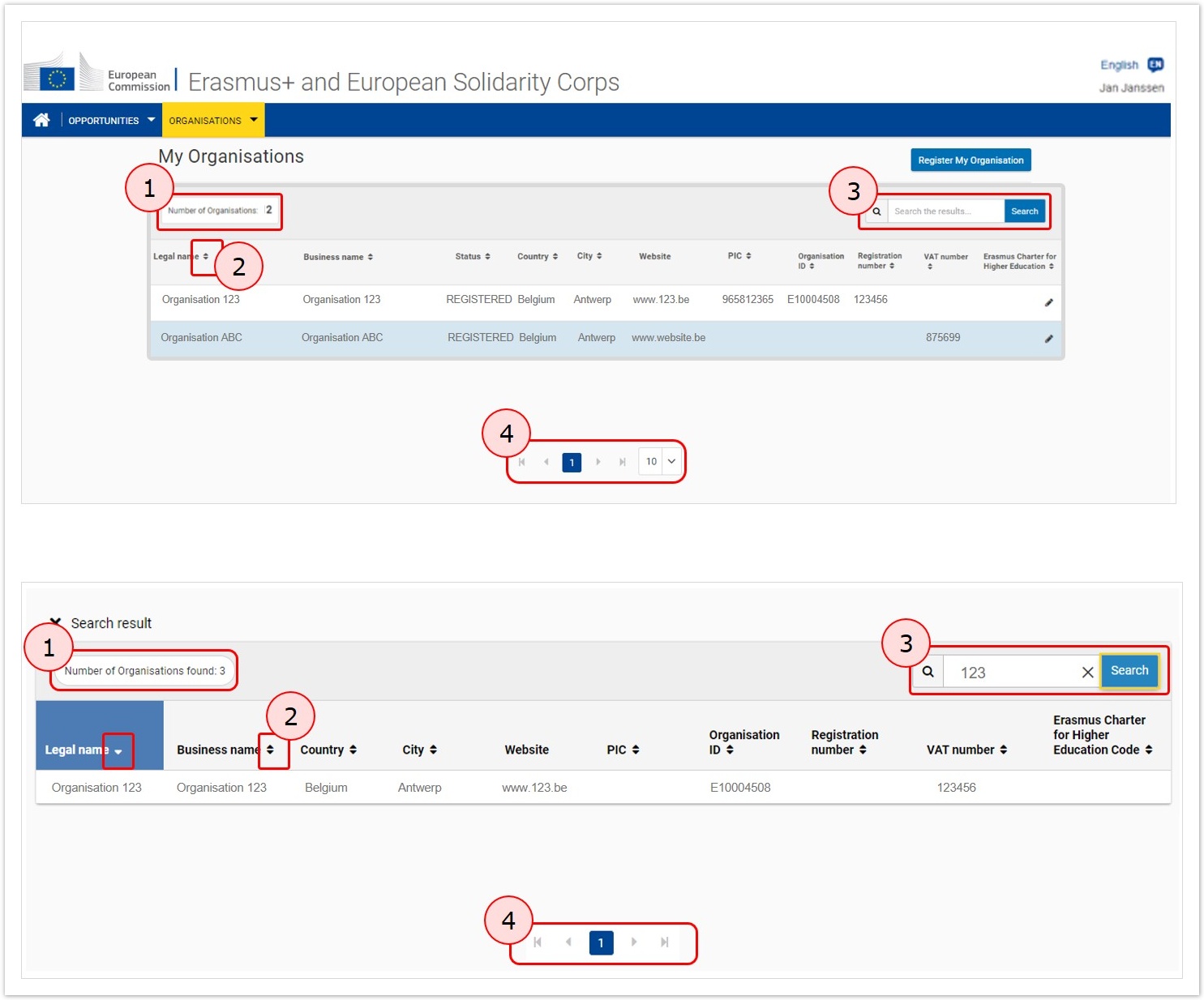The width and height of the screenshot is (1204, 1000).
Task: Sort by Status column in top table
Action: coord(473,256)
